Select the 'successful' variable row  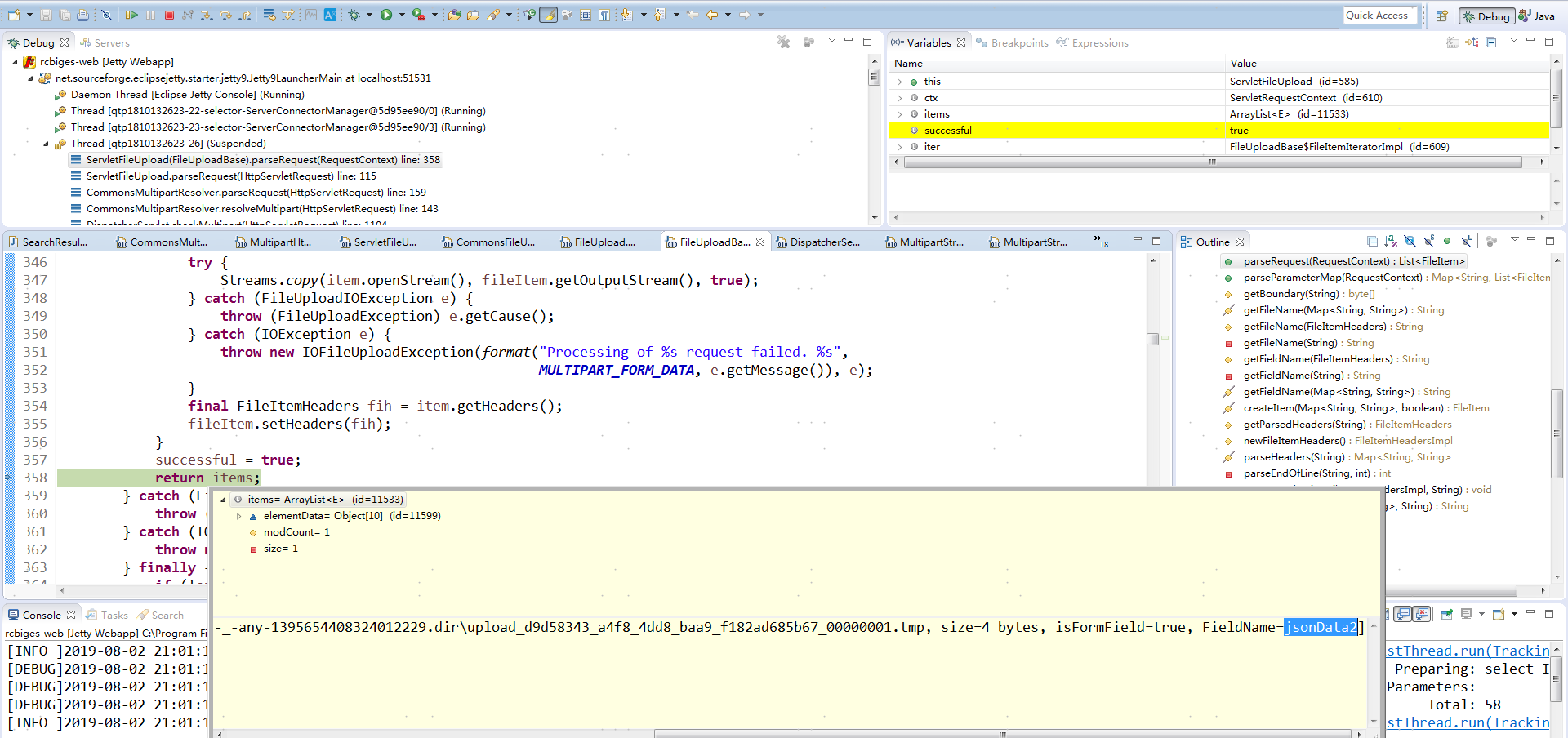(1218, 131)
